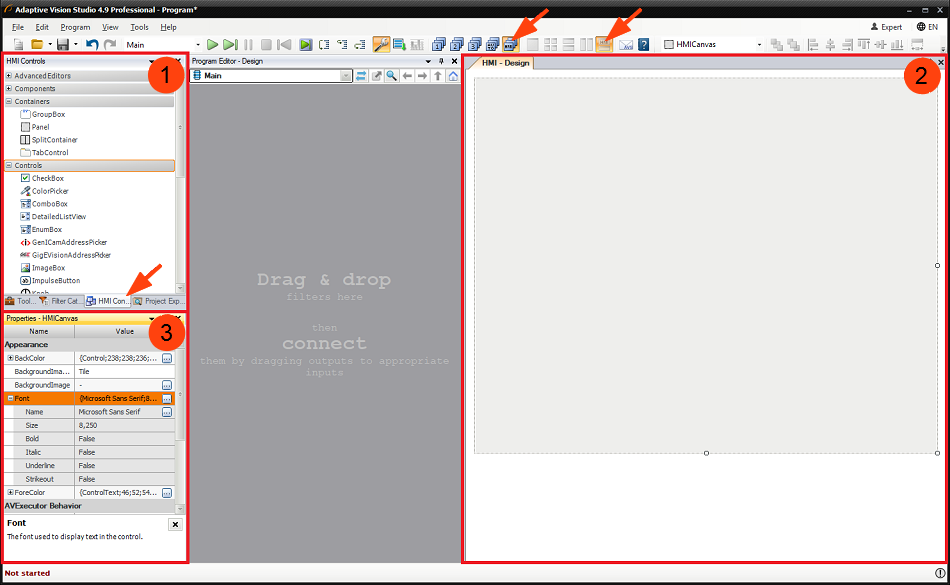
Task: Toggle the Underline font property value
Action: (x=118, y=466)
